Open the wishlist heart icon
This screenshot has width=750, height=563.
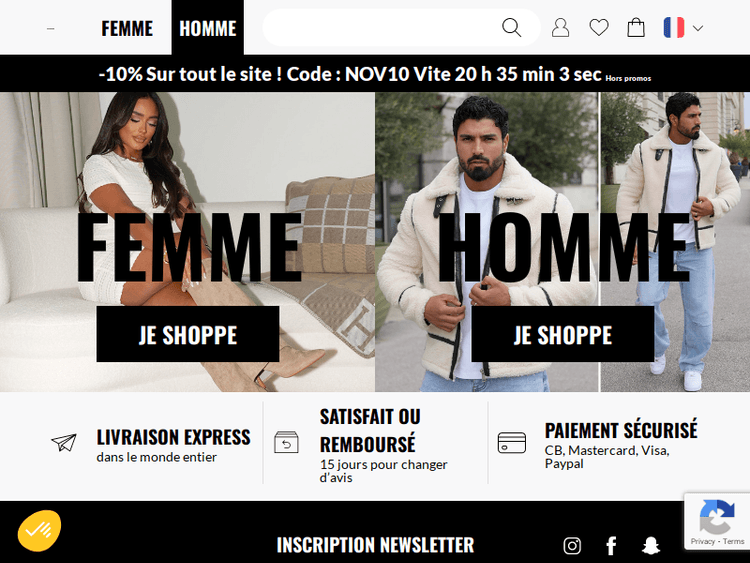pos(598,28)
